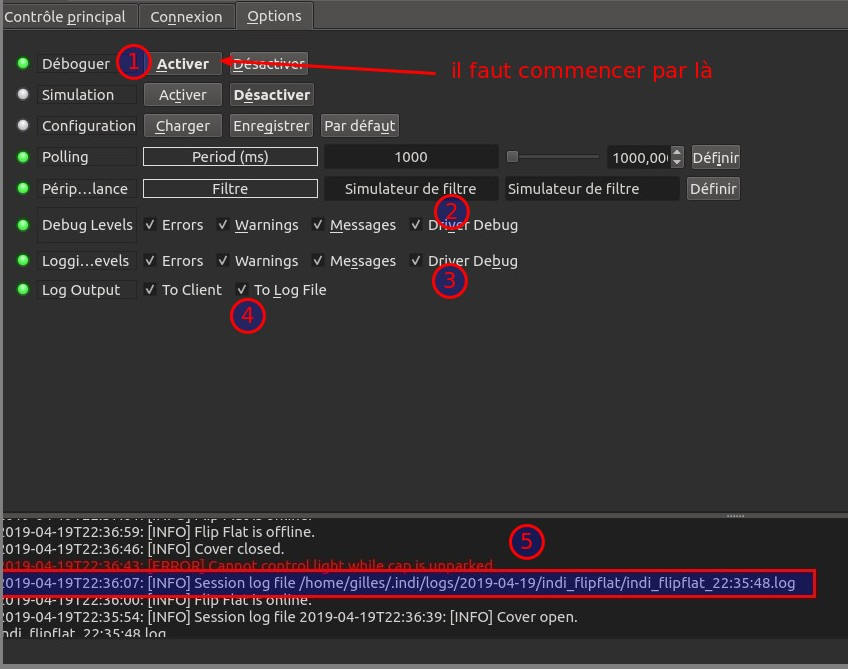Click Activer for Déboguer
The width and height of the screenshot is (848, 669).
183,64
